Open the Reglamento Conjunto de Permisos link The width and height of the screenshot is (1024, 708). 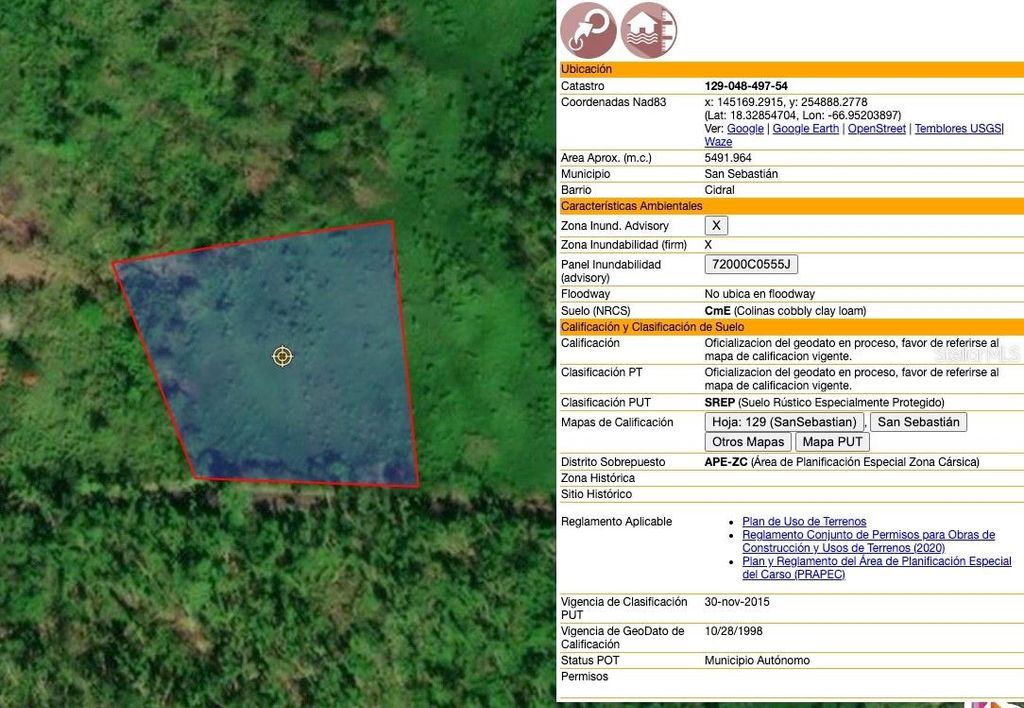(x=868, y=534)
